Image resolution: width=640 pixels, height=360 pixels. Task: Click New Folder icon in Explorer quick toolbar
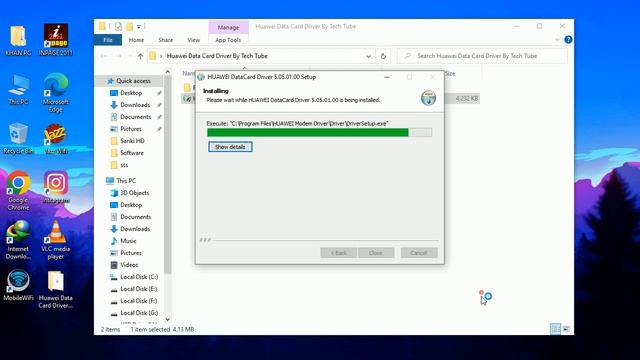coord(129,27)
